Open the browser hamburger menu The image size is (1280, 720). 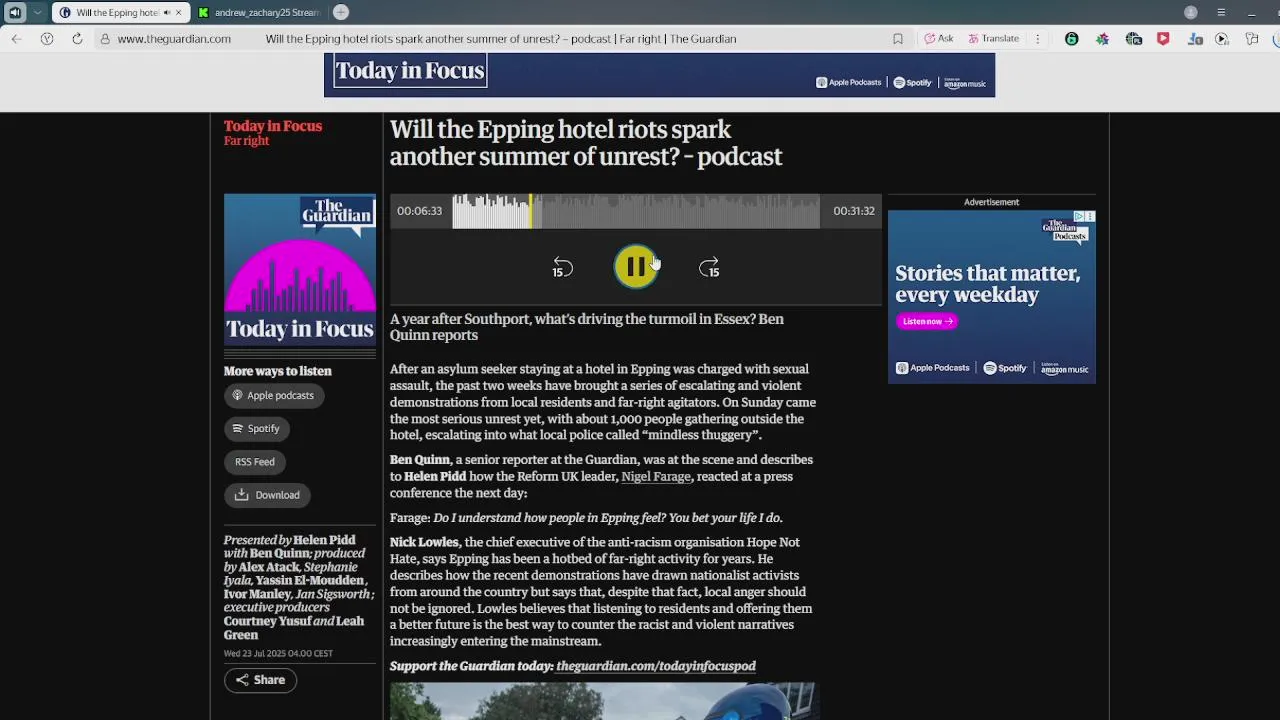click(x=1221, y=12)
